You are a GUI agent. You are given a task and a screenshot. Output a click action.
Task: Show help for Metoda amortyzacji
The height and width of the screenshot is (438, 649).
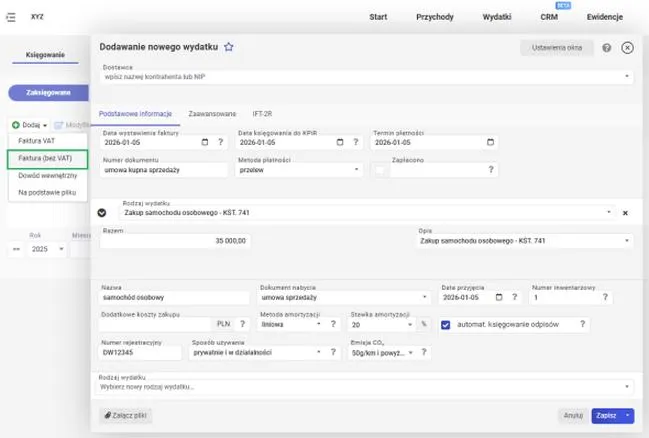click(x=333, y=324)
